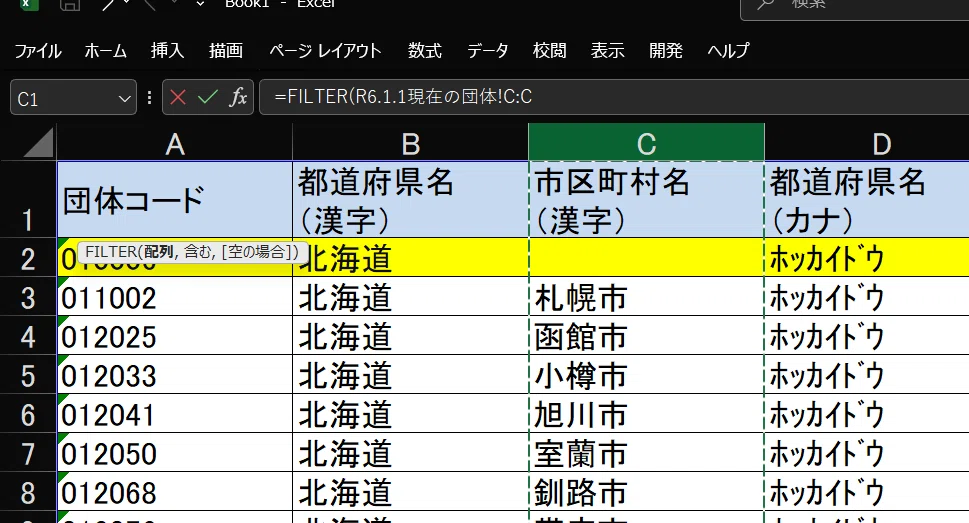
Task: Select row 1 header
Action: 28,199
